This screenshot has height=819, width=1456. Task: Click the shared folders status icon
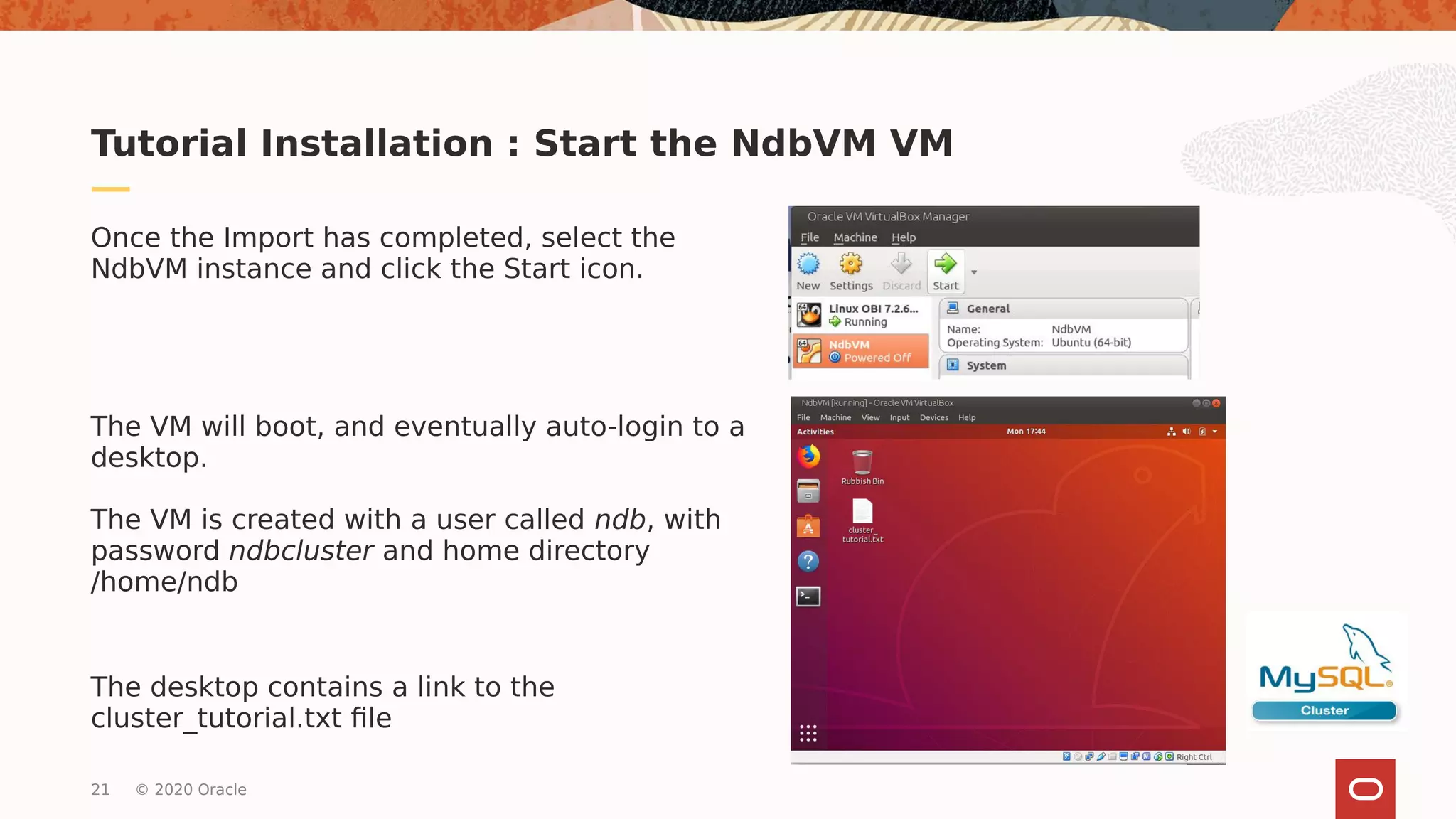click(x=1112, y=756)
